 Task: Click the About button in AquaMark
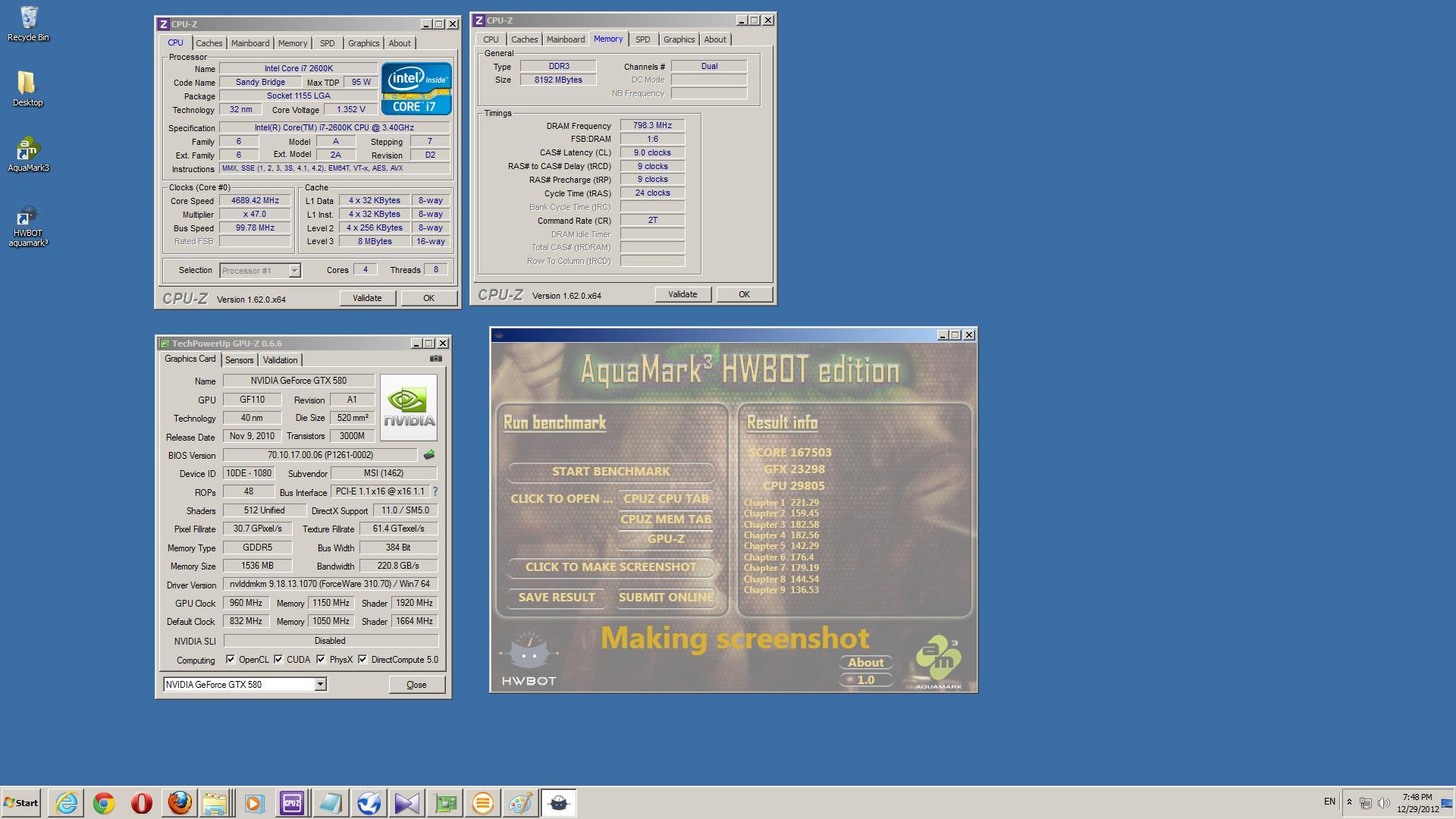866,663
